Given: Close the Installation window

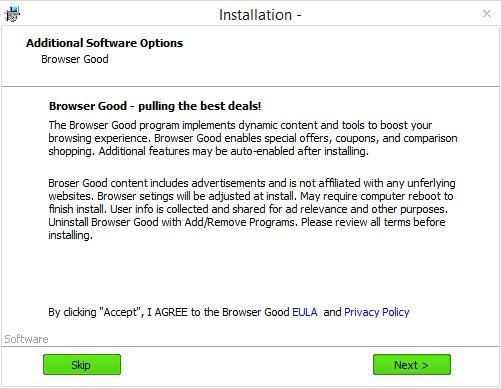Looking at the screenshot, I should (x=487, y=13).
